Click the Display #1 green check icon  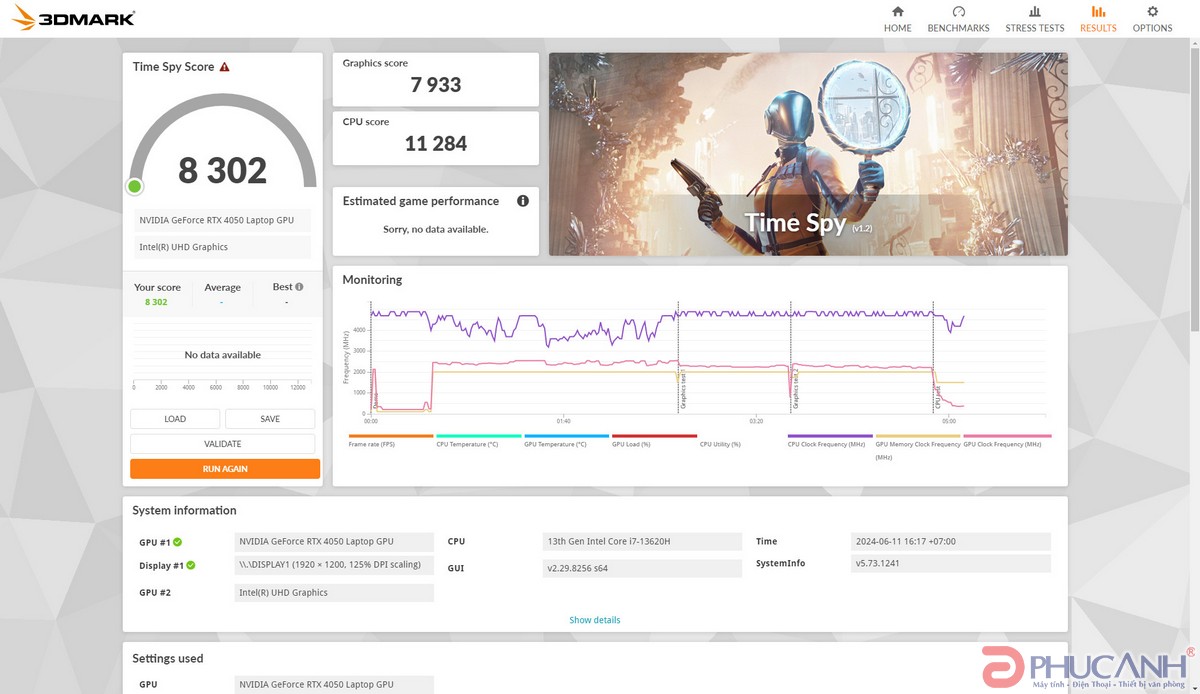[x=190, y=565]
